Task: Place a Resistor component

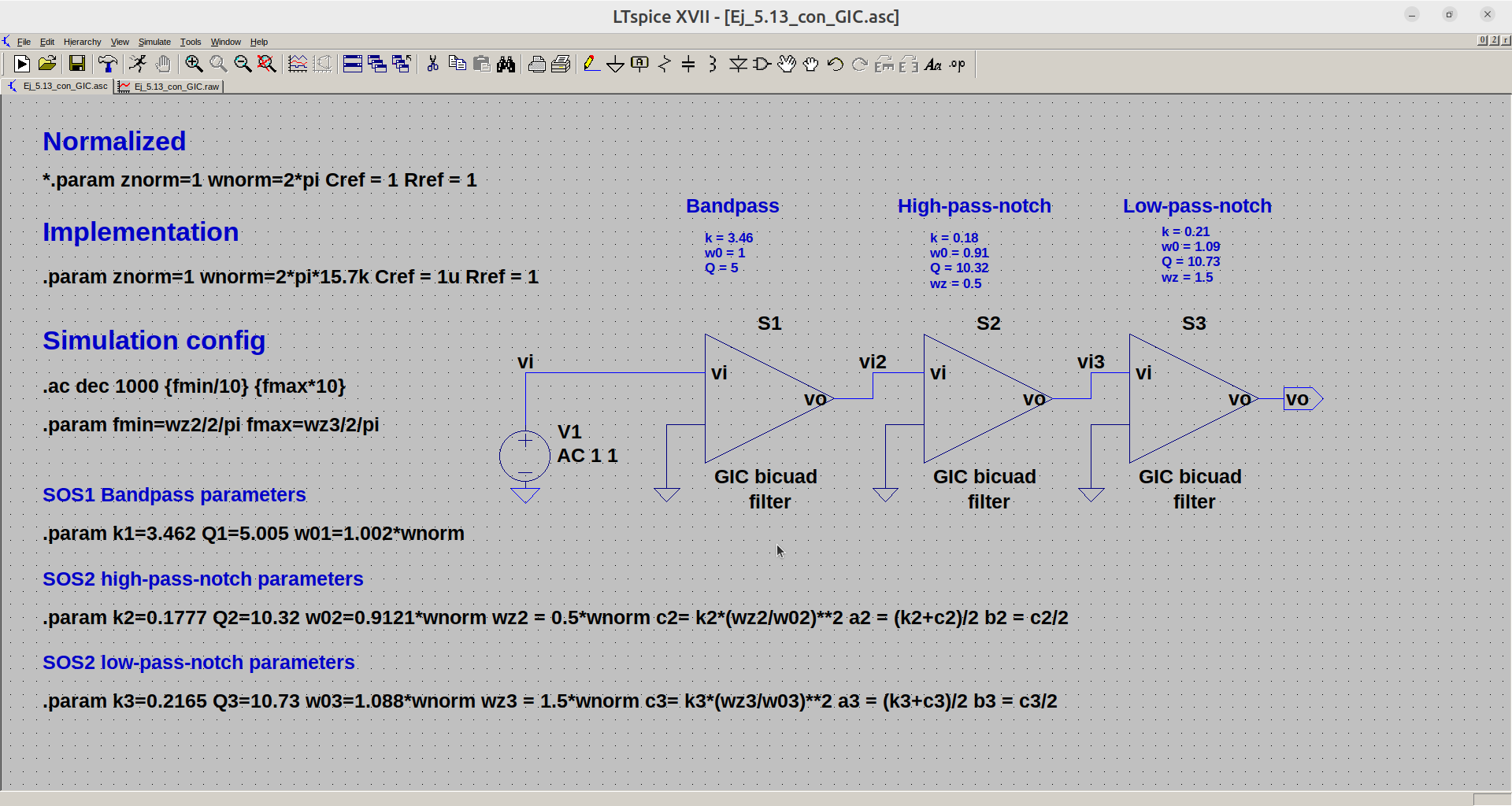Action: pos(665,65)
